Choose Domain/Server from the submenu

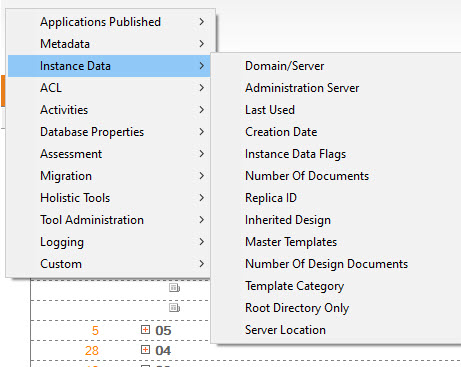coord(337,66)
